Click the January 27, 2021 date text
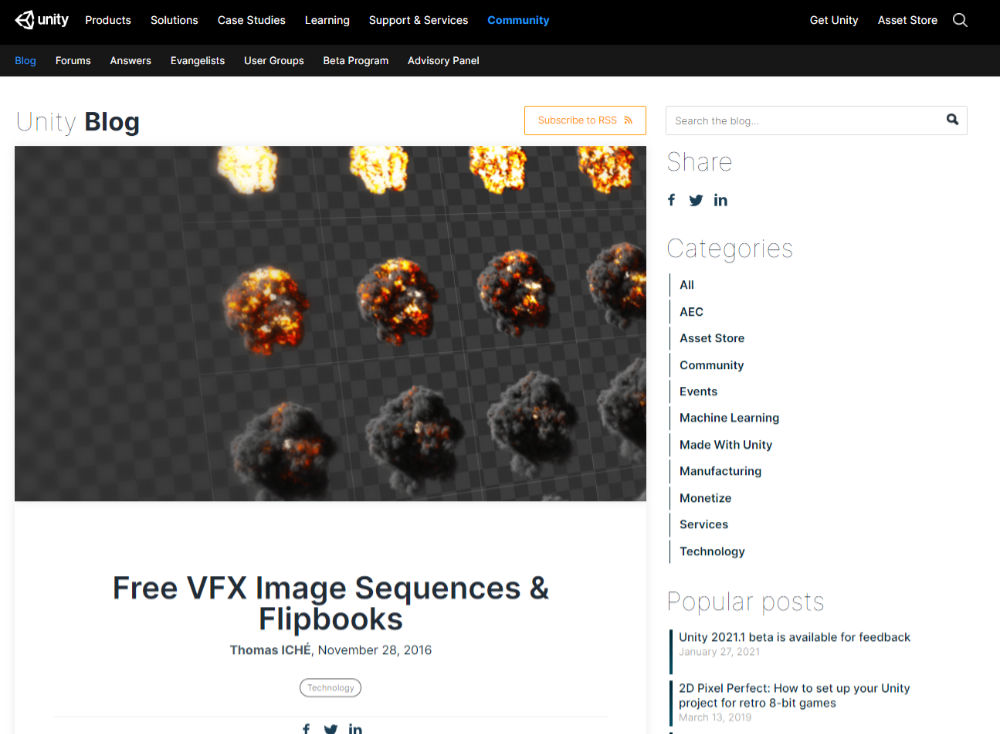 (719, 652)
